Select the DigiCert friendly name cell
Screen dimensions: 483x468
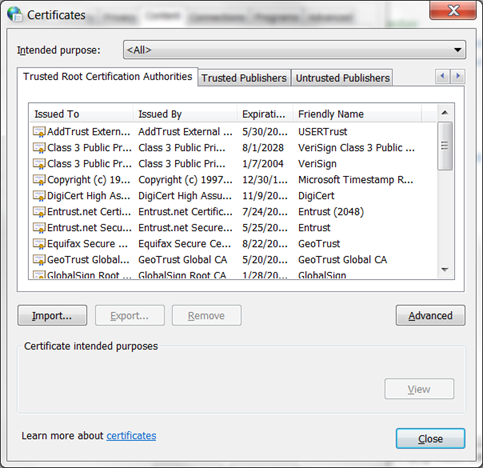point(316,196)
